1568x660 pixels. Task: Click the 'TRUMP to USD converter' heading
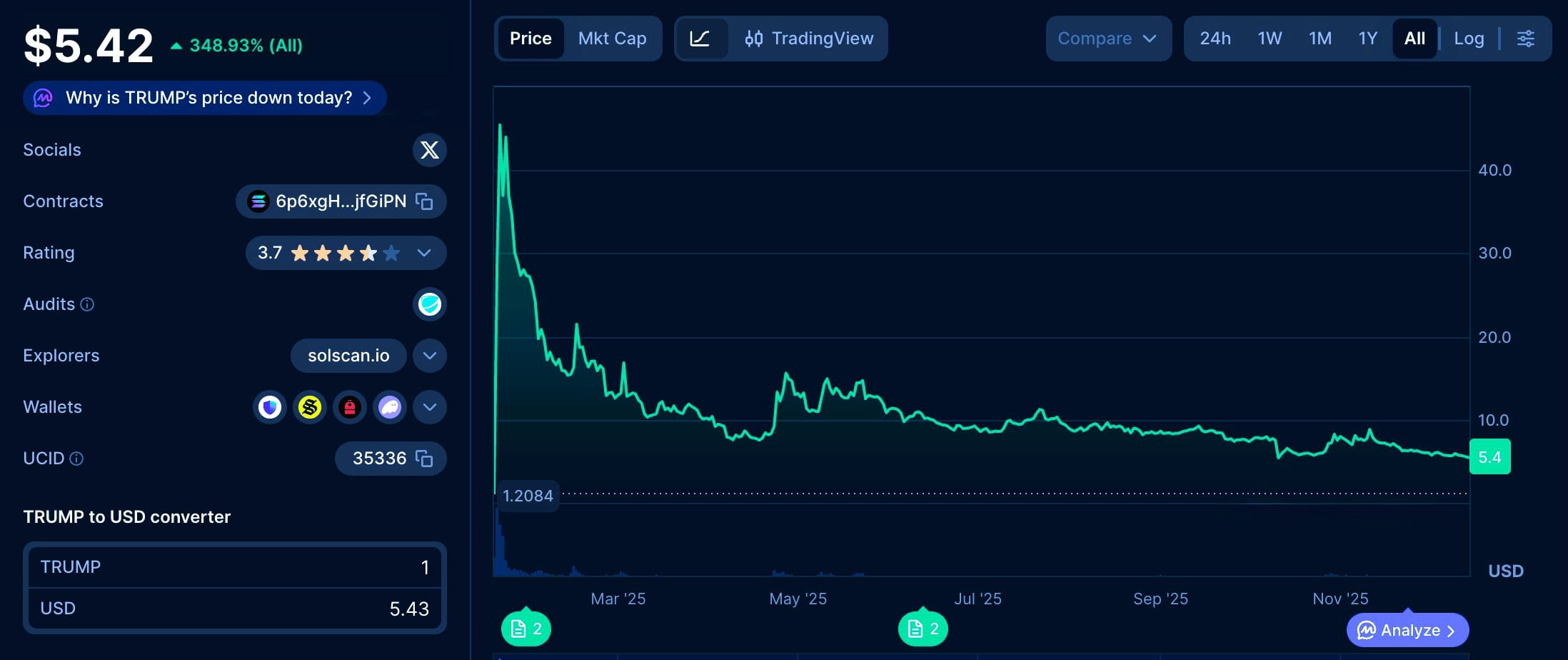pyautogui.click(x=127, y=517)
